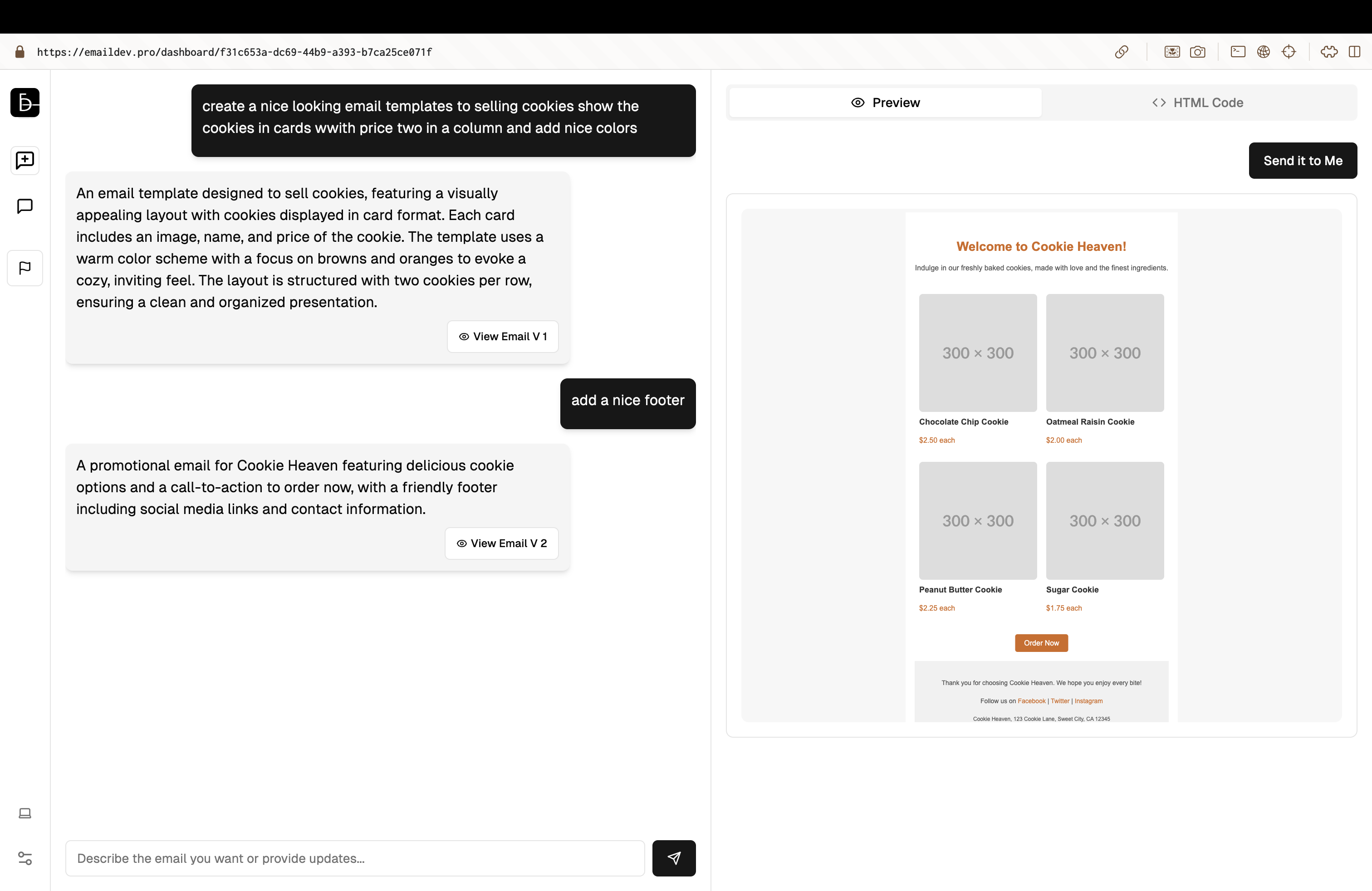The height and width of the screenshot is (891, 1372).
Task: Open settings sliders icon in sidebar
Action: click(x=25, y=858)
